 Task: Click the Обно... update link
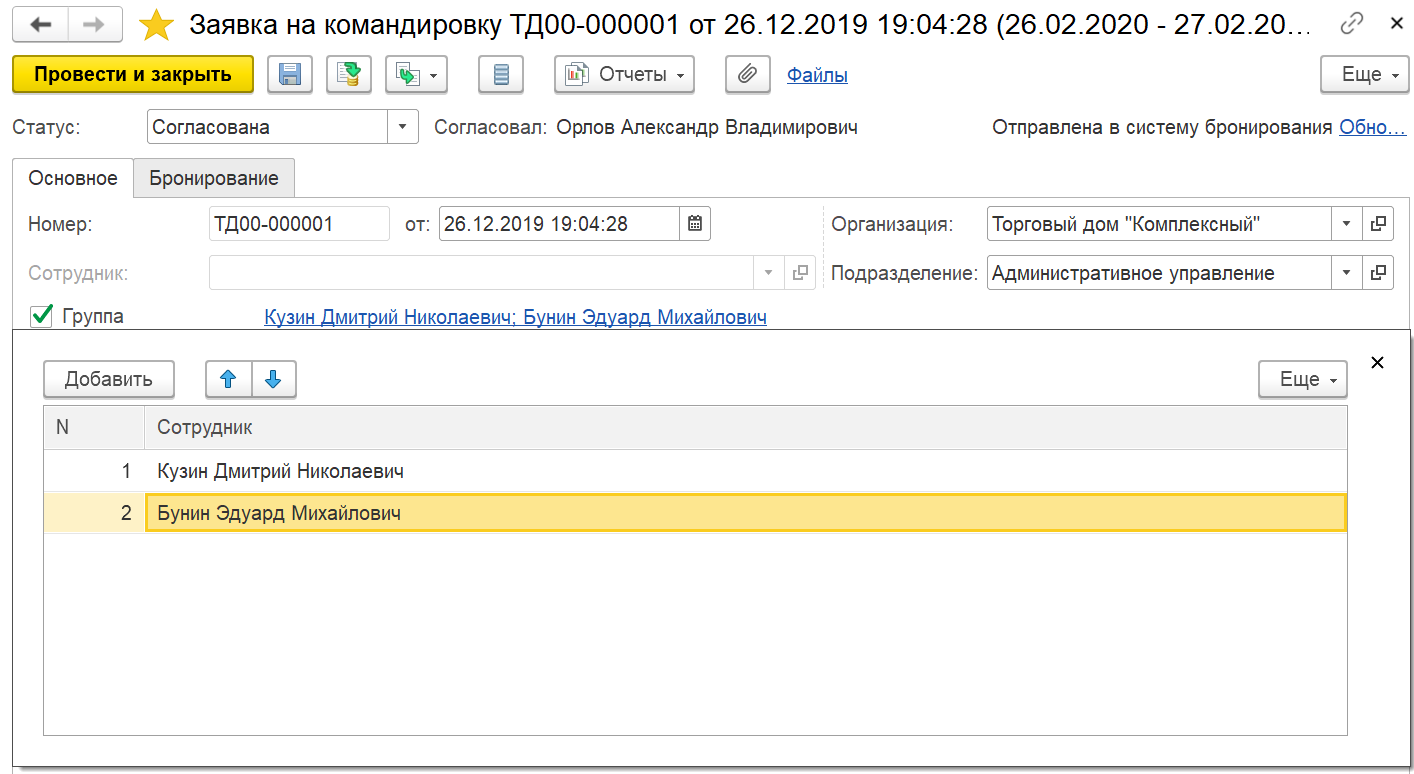point(1373,127)
